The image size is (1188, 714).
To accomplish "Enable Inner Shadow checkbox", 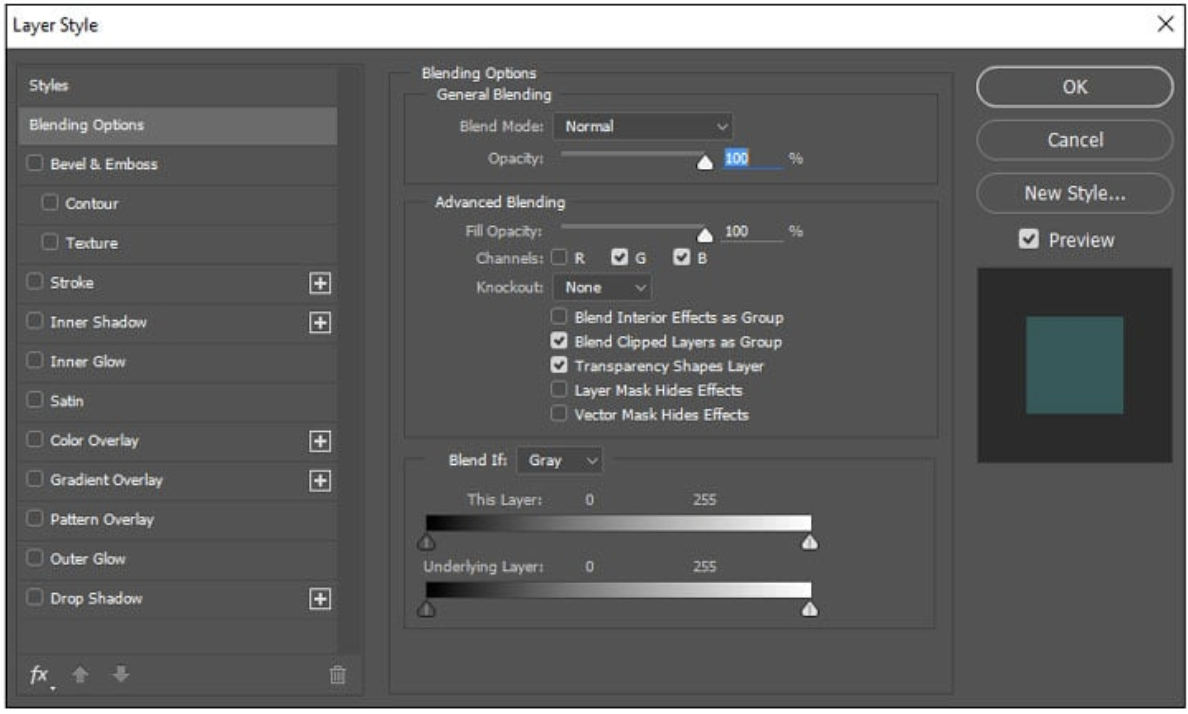I will tap(35, 321).
